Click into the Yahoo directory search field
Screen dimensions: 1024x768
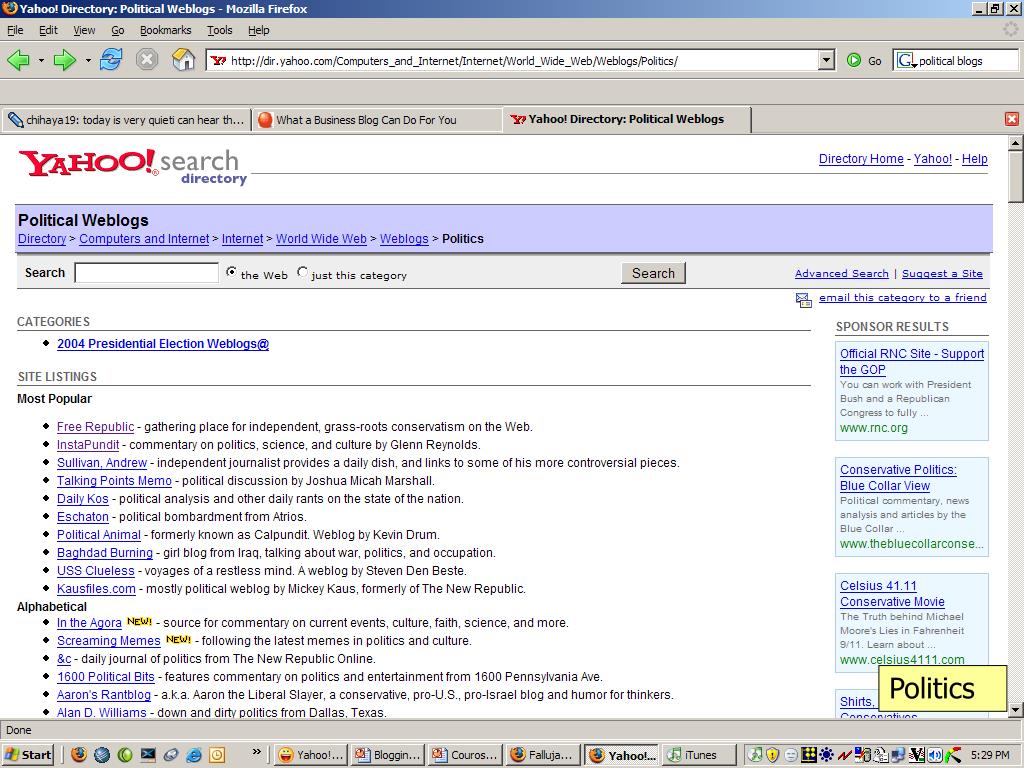click(x=147, y=273)
